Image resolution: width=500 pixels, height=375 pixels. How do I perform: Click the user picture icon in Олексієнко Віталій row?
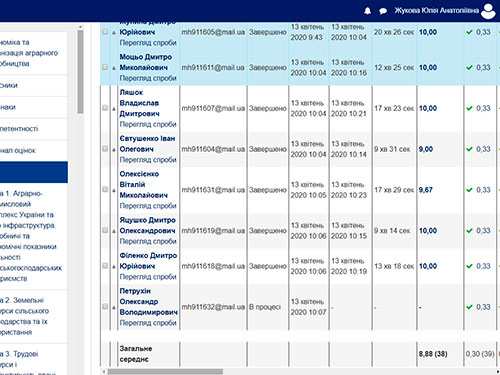pos(114,190)
